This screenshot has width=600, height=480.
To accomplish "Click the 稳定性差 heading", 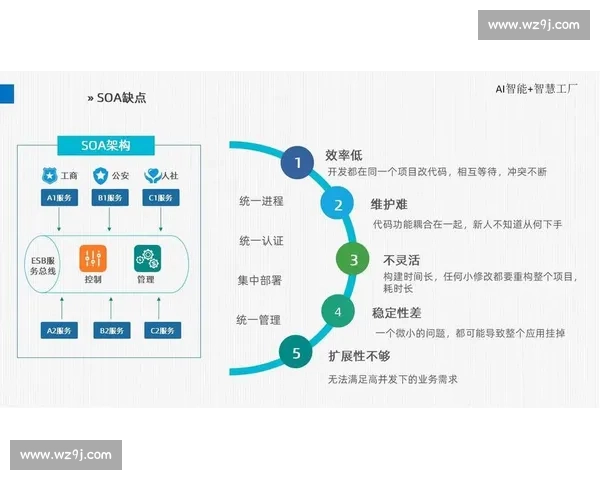I will click(x=397, y=312).
